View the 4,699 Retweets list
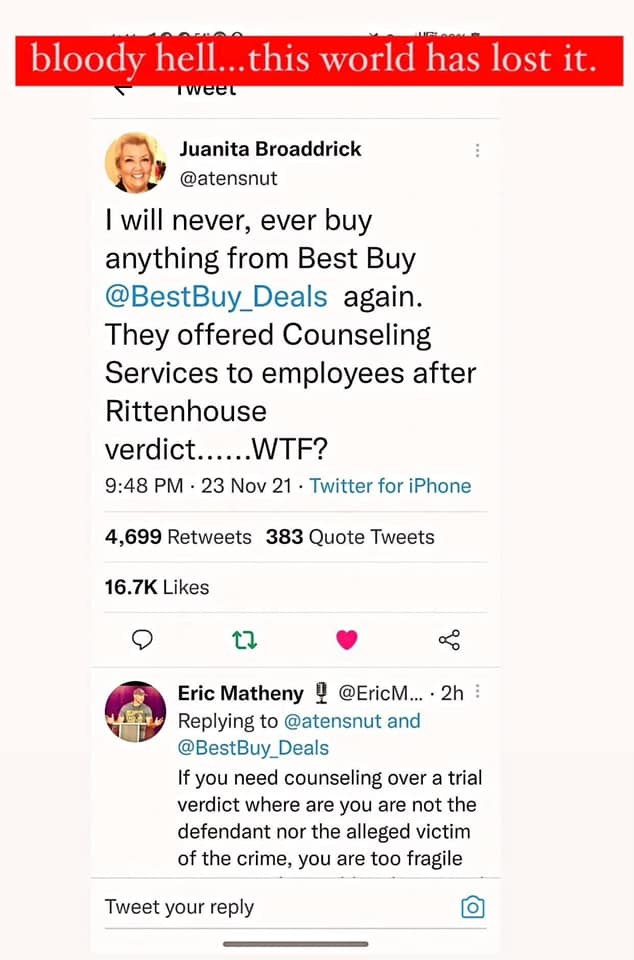Image resolution: width=634 pixels, height=960 pixels. point(178,537)
